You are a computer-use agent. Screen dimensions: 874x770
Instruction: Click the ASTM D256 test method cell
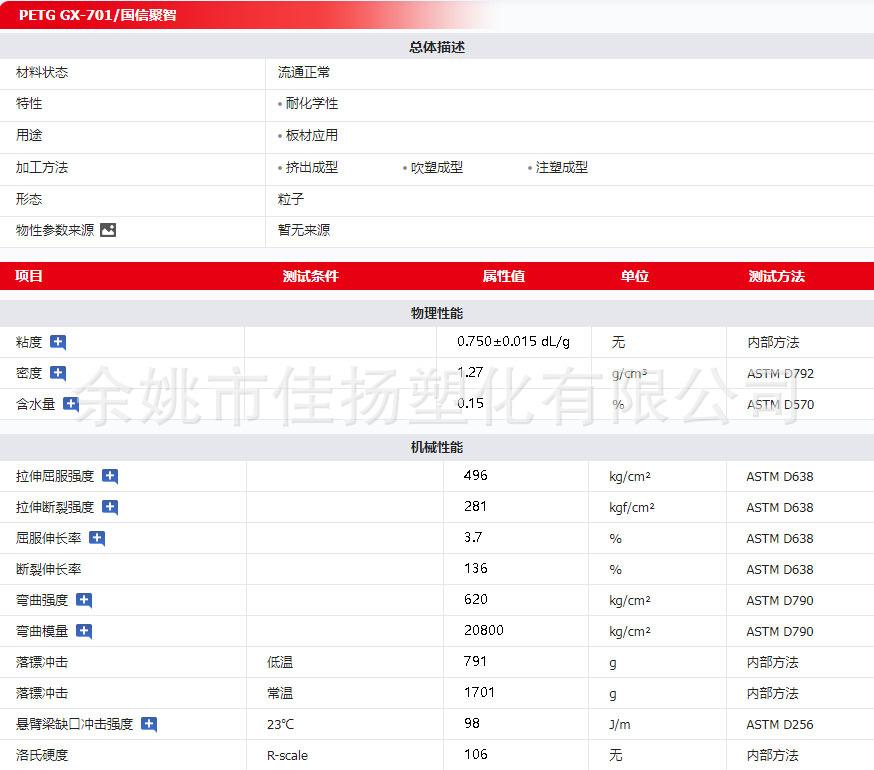pos(780,724)
